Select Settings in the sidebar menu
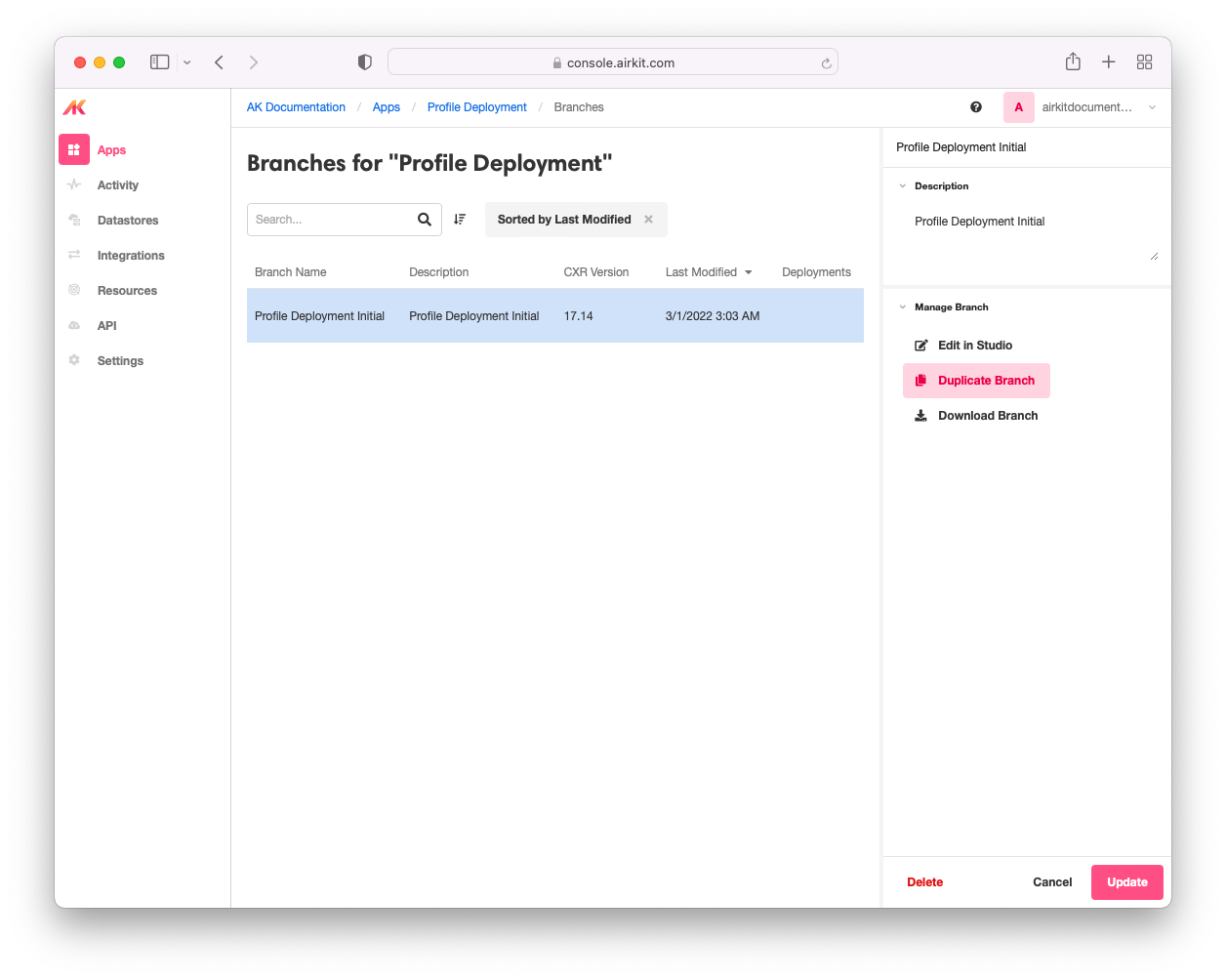This screenshot has width=1226, height=980. tap(120, 361)
